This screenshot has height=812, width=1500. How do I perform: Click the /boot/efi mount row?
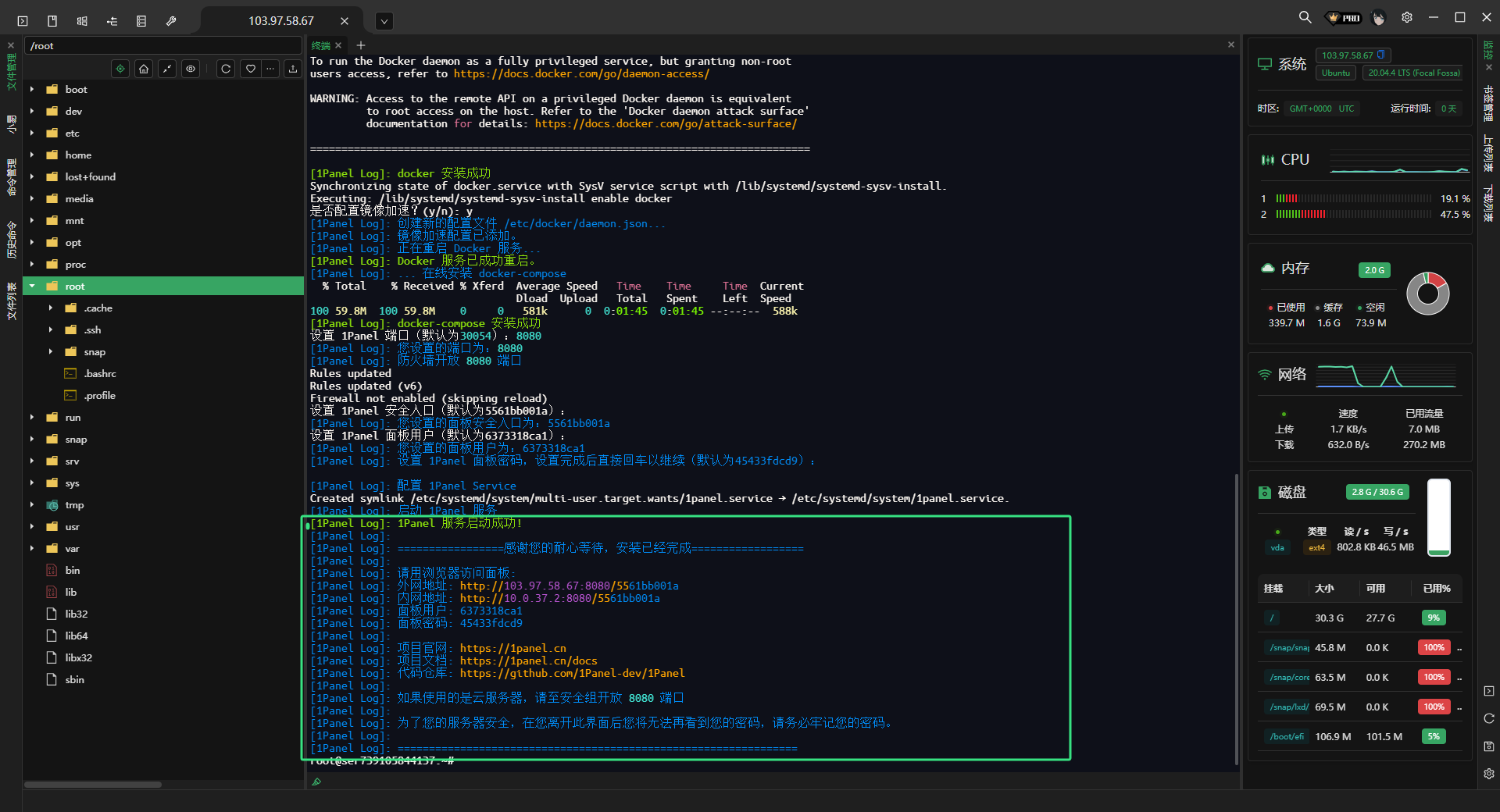(1360, 736)
